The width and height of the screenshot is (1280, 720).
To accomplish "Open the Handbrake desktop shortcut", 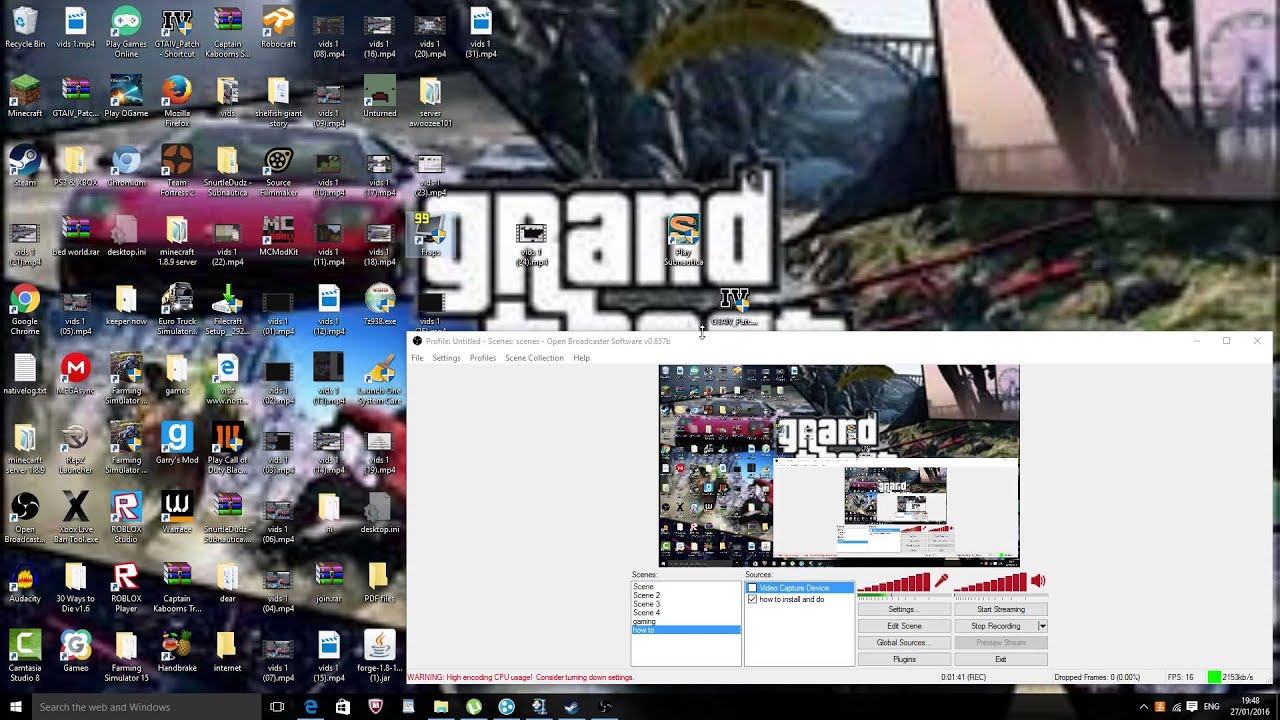I will click(177, 651).
